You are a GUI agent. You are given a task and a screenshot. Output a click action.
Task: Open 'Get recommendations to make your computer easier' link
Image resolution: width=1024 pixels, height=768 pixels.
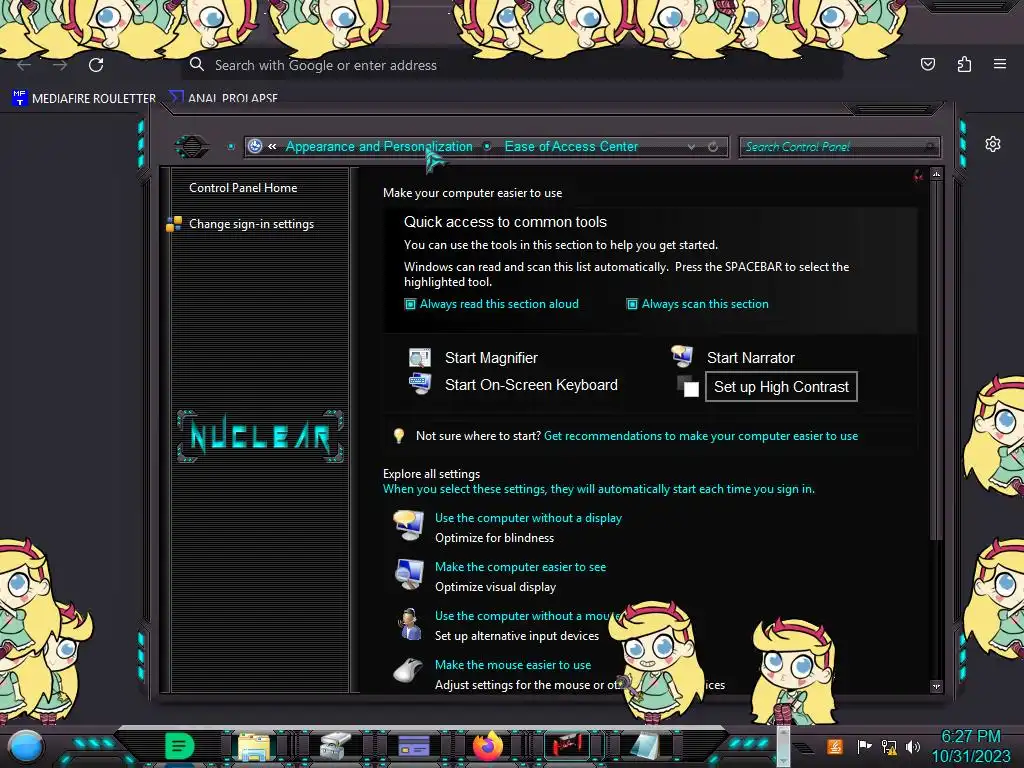701,436
